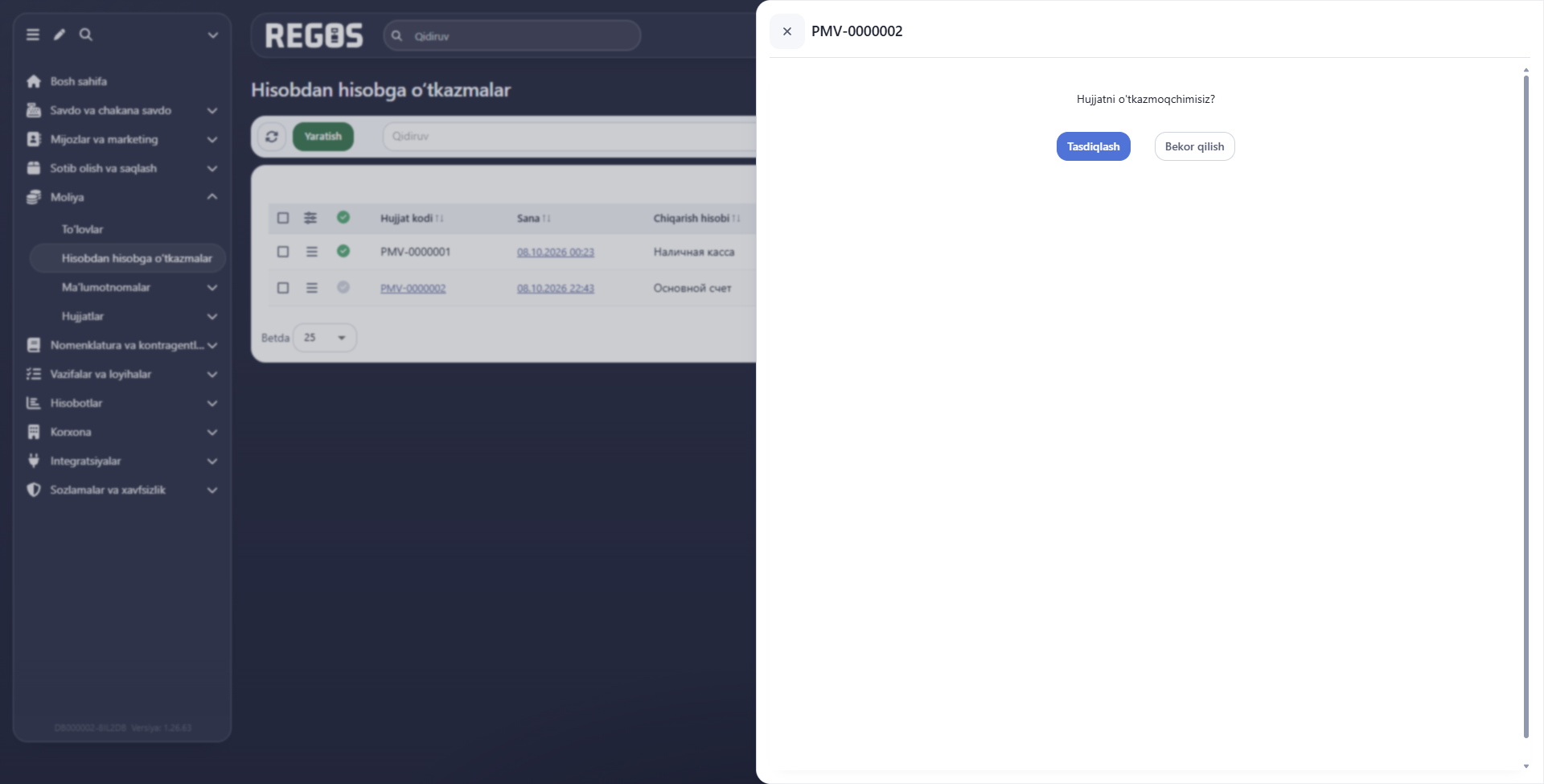Focus the top Qidiruv search field
This screenshot has width=1544, height=784.
point(512,36)
